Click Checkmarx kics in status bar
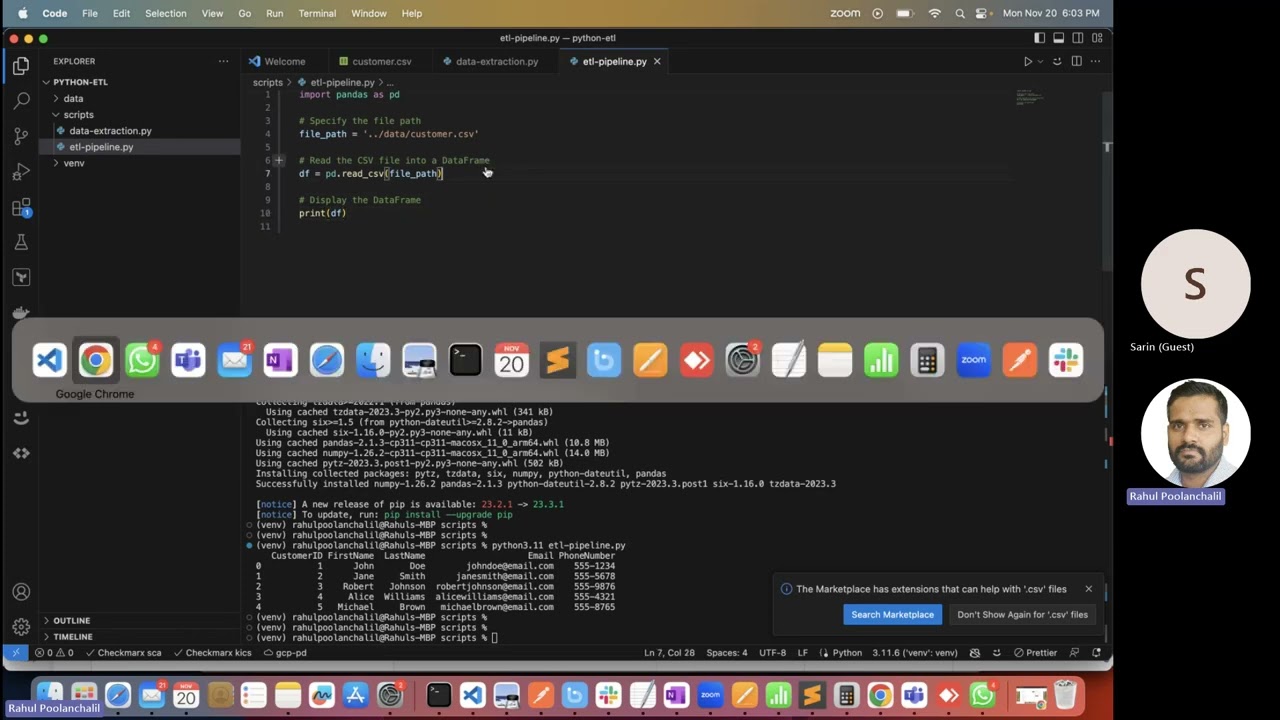Image resolution: width=1280 pixels, height=720 pixels. click(x=213, y=653)
